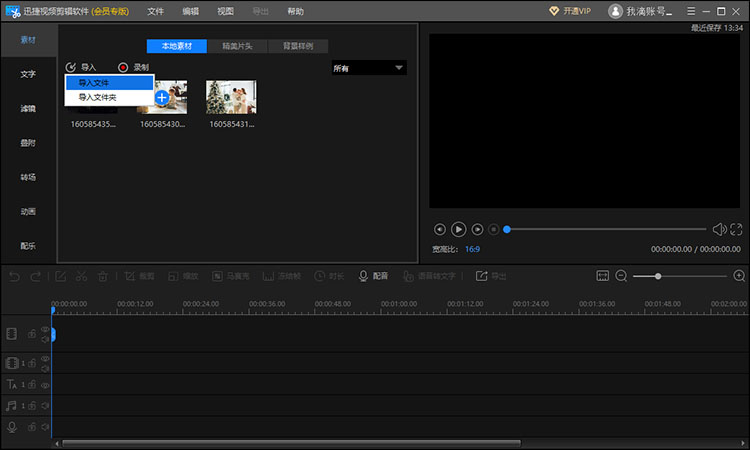
Task: Click the edit pencil icon in timeline toolbar
Action: tap(60, 276)
